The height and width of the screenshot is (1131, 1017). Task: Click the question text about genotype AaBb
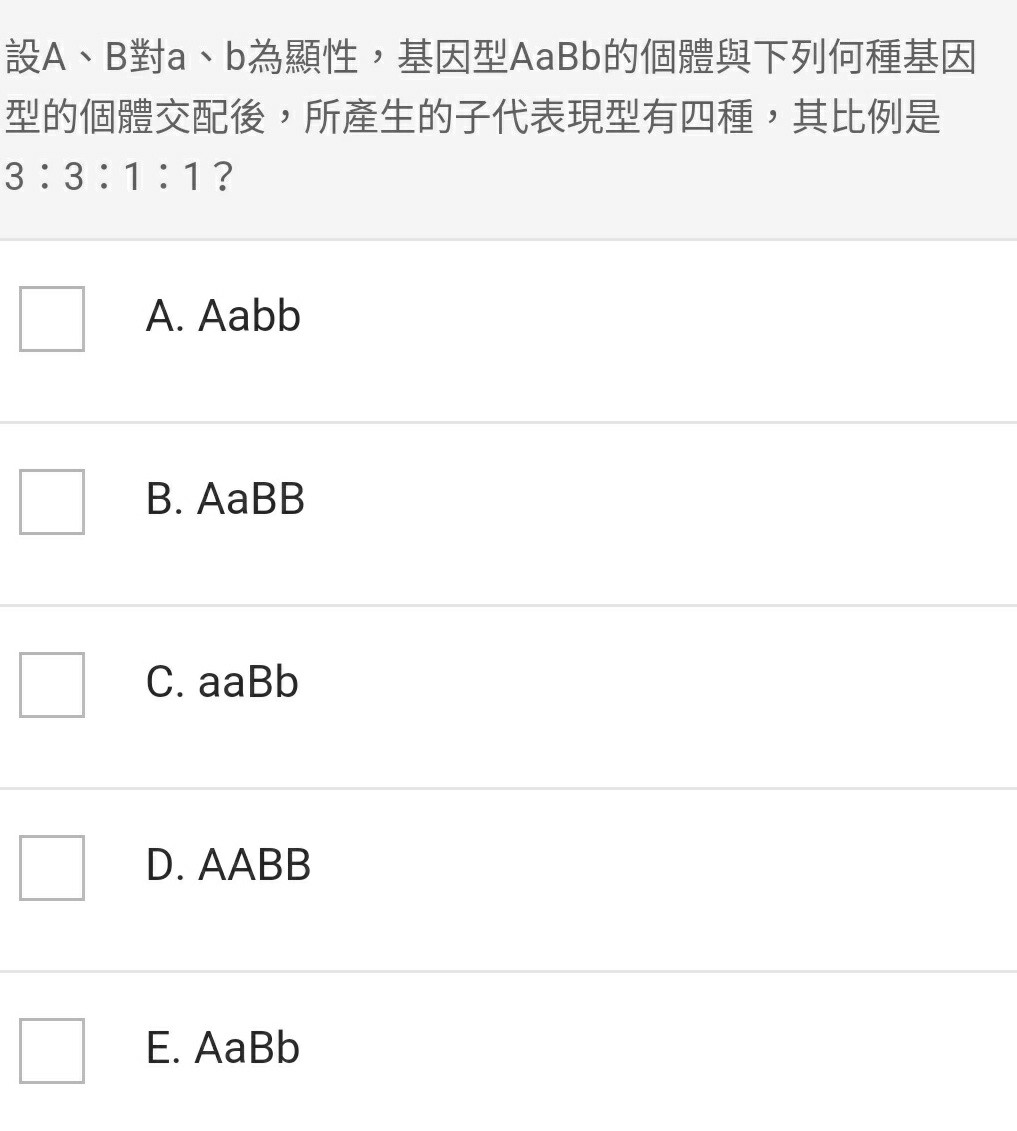tap(490, 117)
